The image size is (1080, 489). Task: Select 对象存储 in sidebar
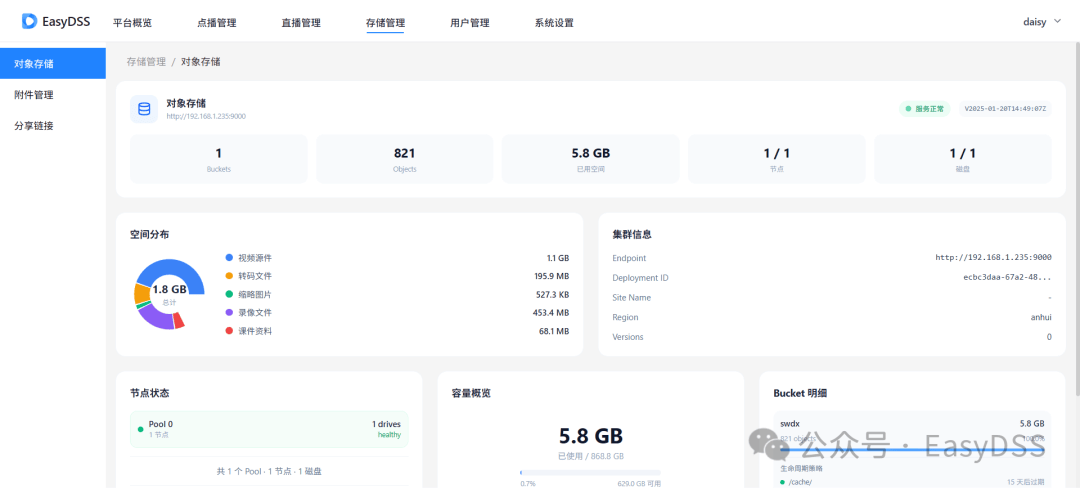point(53,63)
